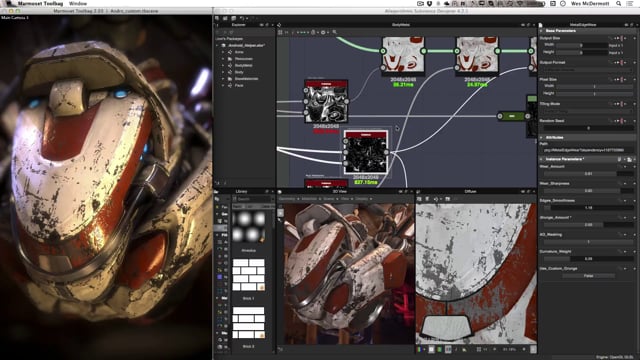The image size is (640, 360).
Task: Open the Tiling Mode dropdown
Action: tap(587, 111)
